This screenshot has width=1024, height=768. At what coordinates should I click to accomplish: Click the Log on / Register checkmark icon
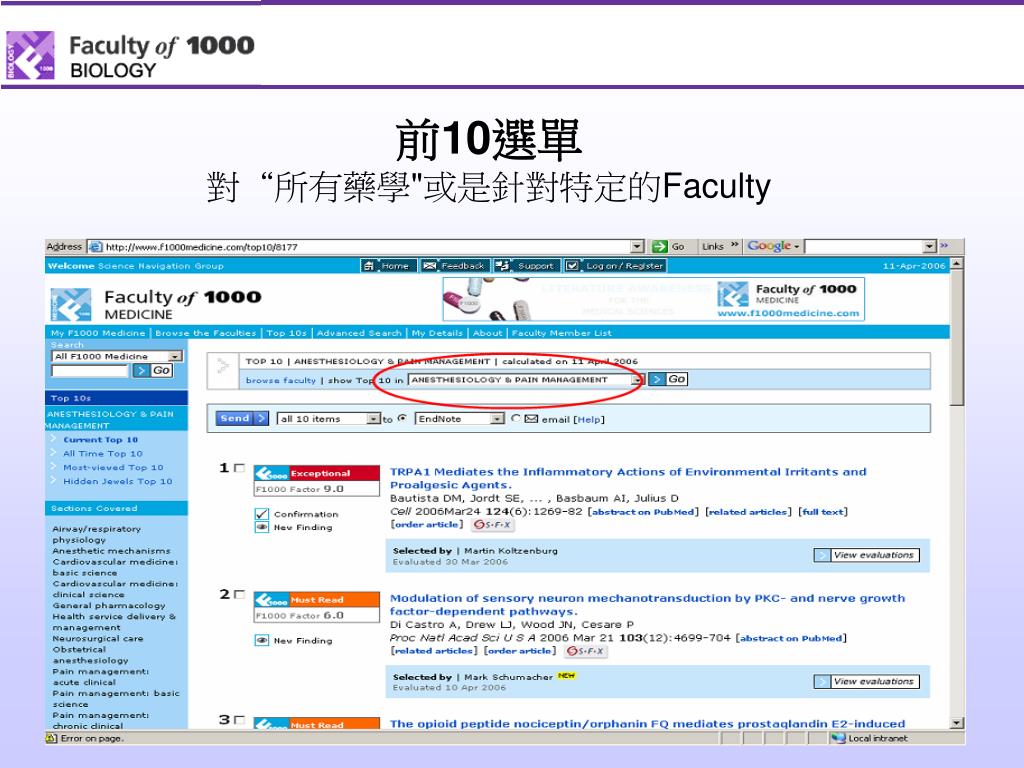(x=572, y=266)
